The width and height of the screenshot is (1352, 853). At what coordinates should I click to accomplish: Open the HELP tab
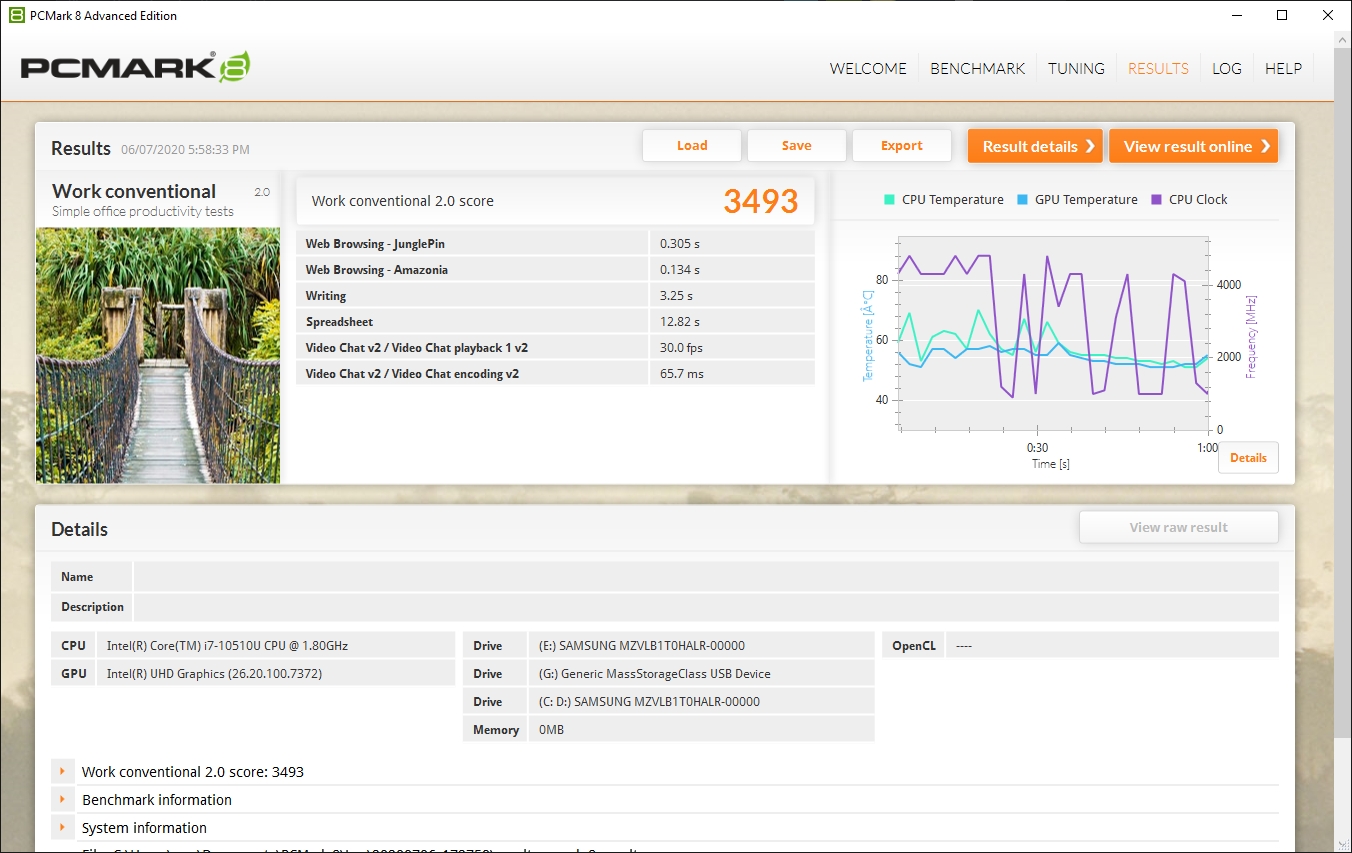pyautogui.click(x=1283, y=69)
